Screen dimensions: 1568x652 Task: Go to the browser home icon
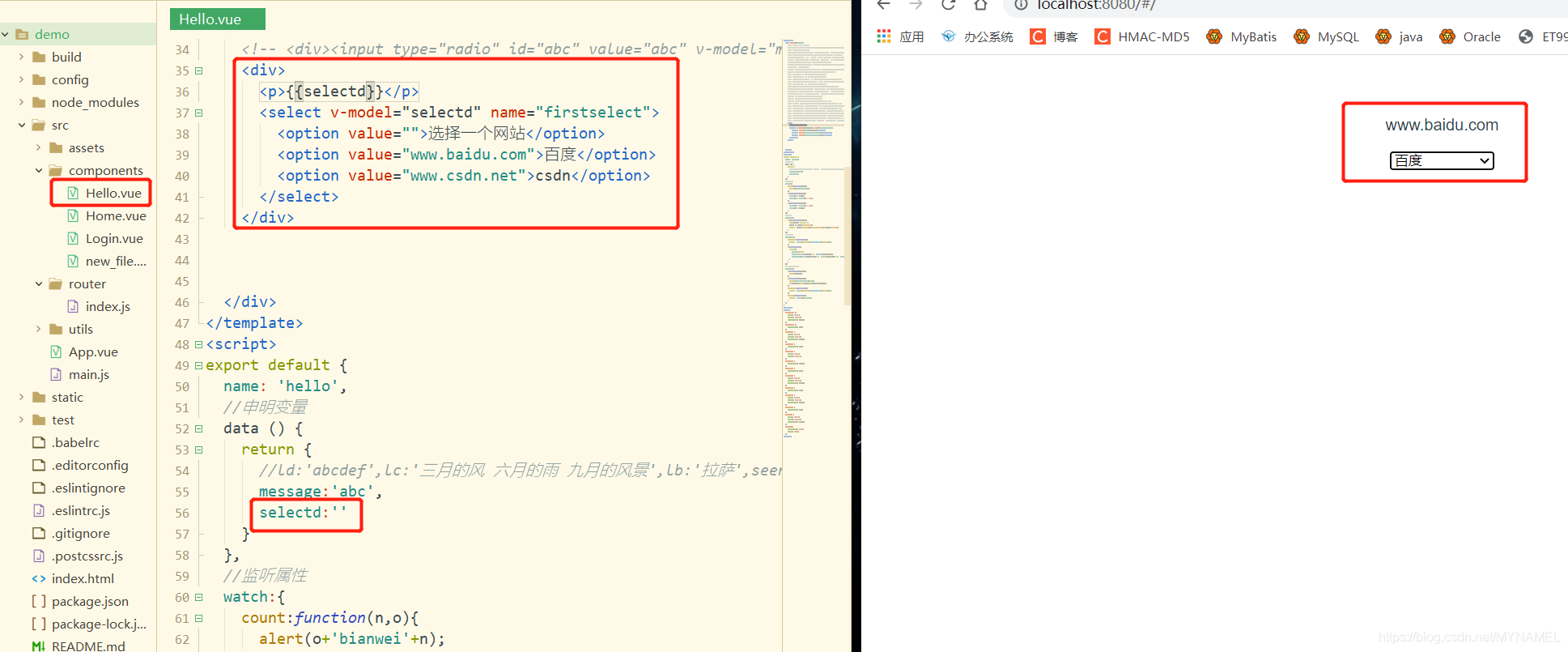[980, 4]
